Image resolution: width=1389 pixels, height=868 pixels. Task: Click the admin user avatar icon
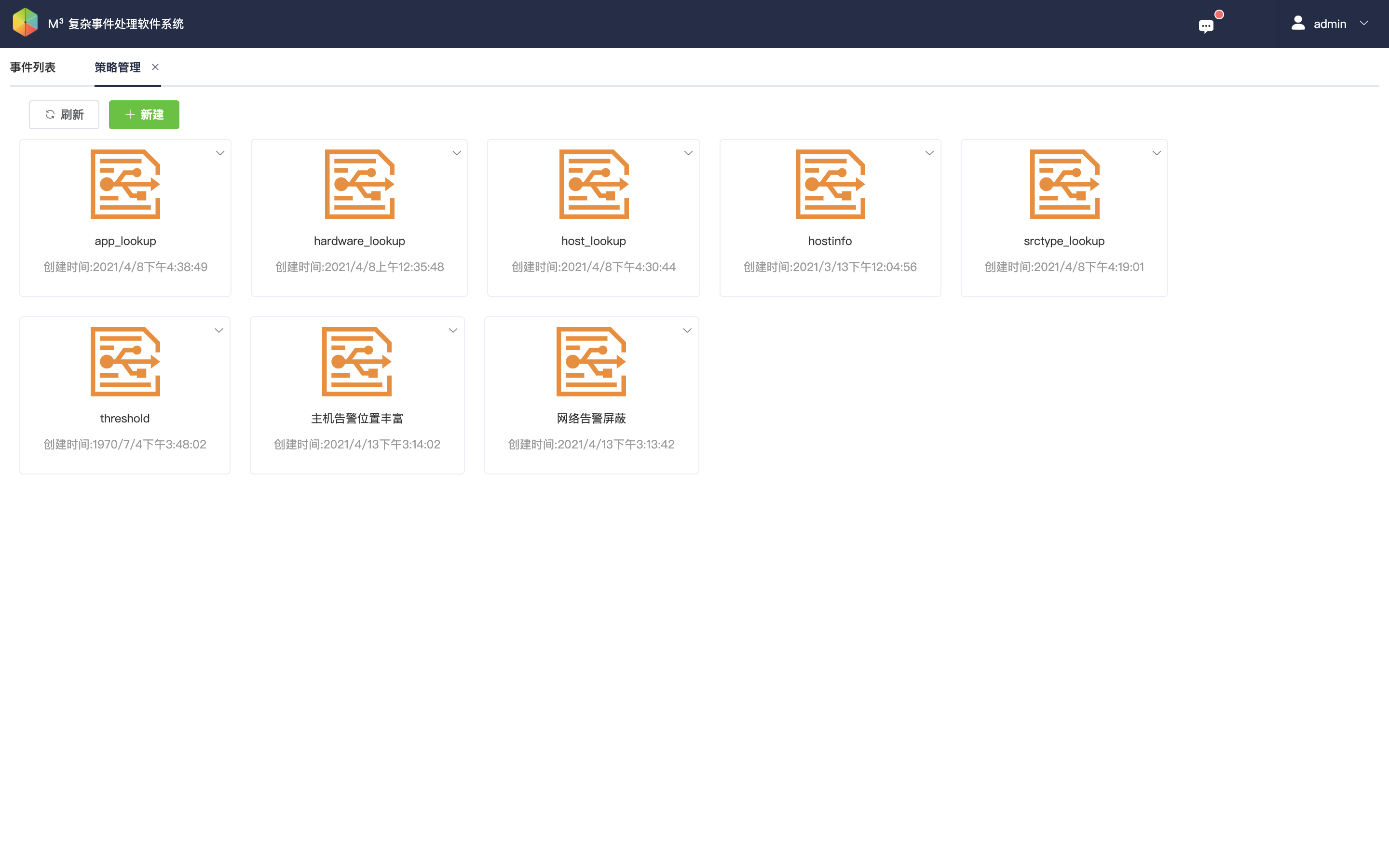coord(1298,23)
